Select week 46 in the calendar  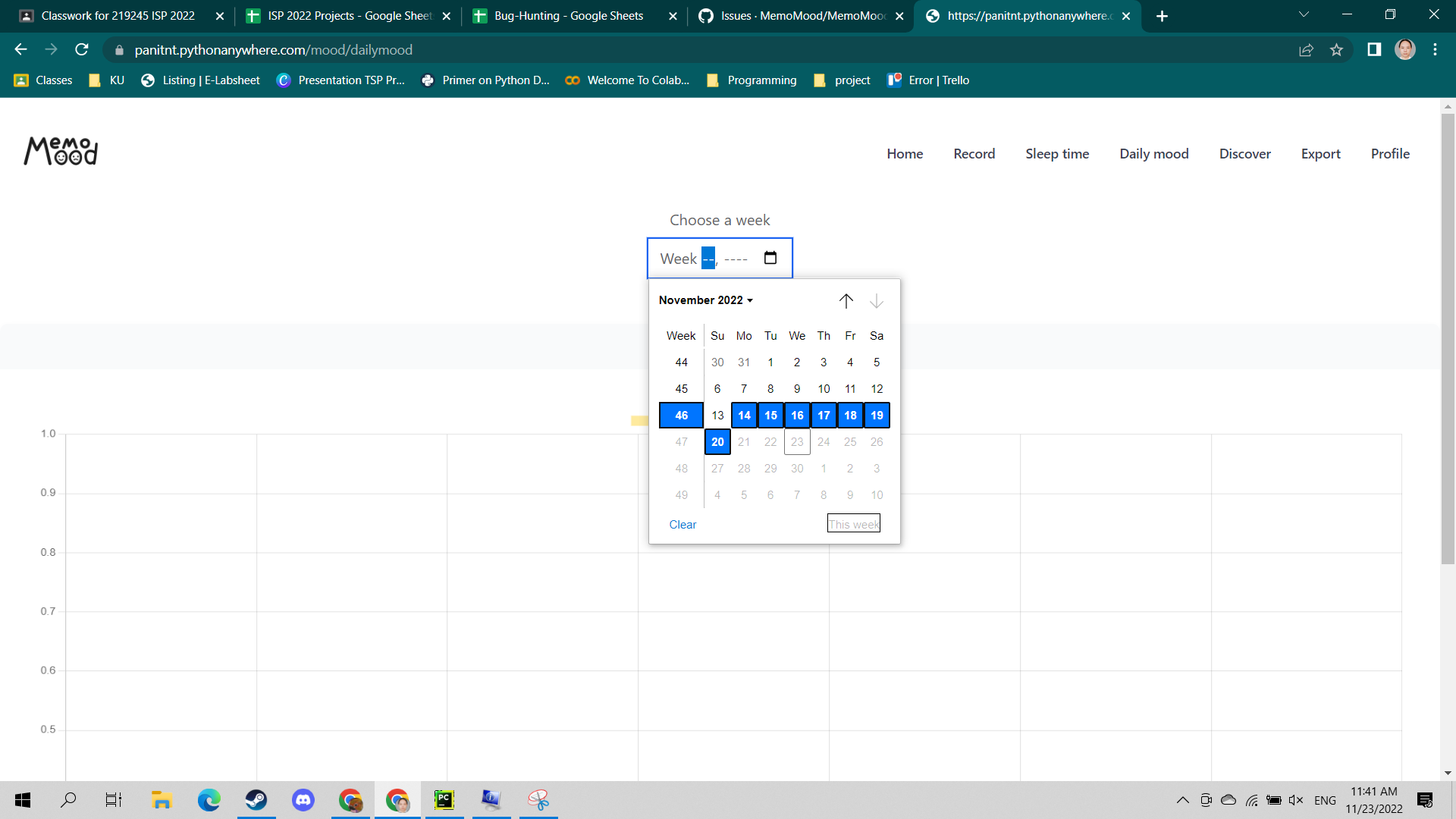click(680, 415)
